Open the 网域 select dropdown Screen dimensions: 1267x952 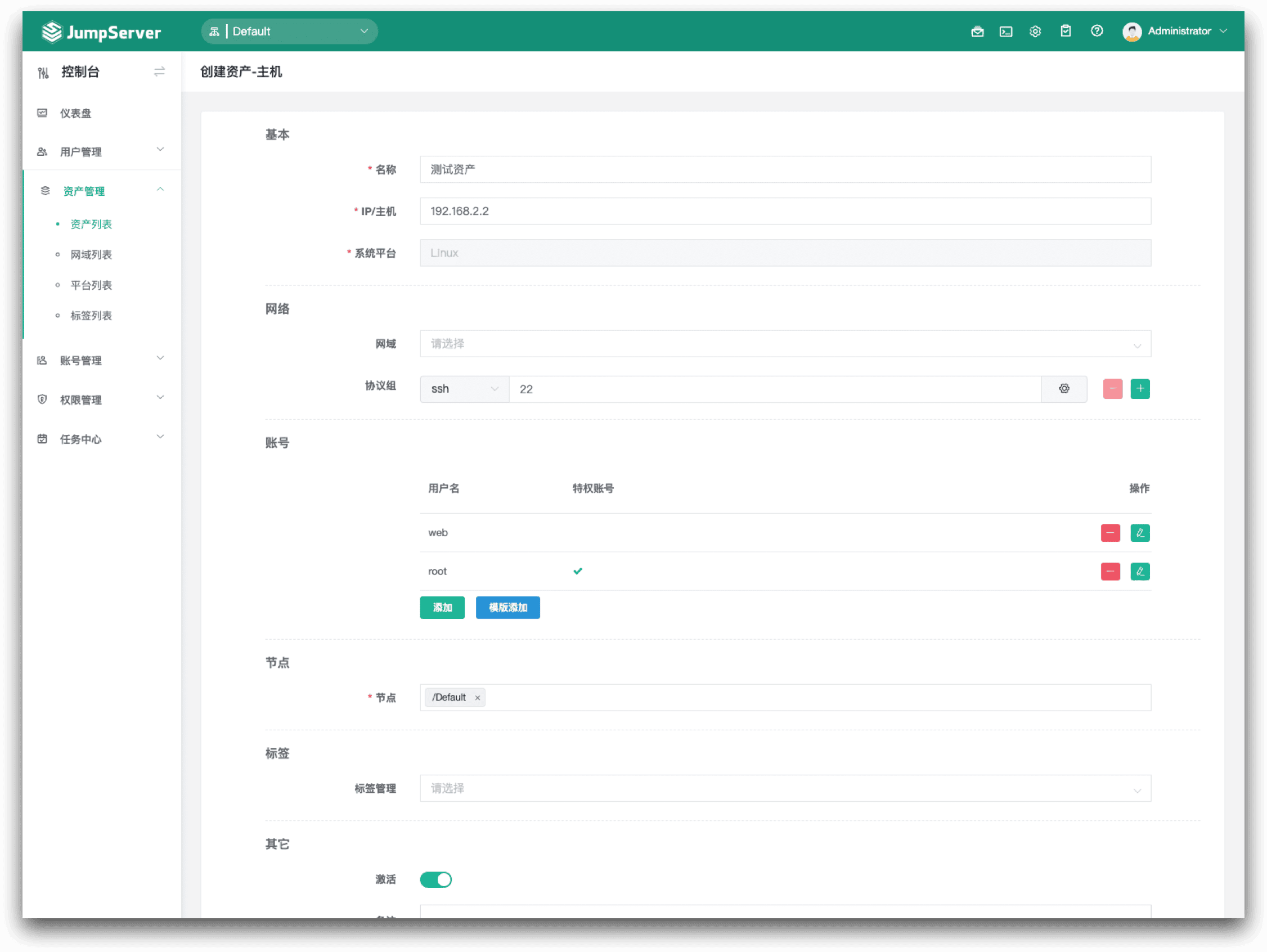tap(785, 344)
